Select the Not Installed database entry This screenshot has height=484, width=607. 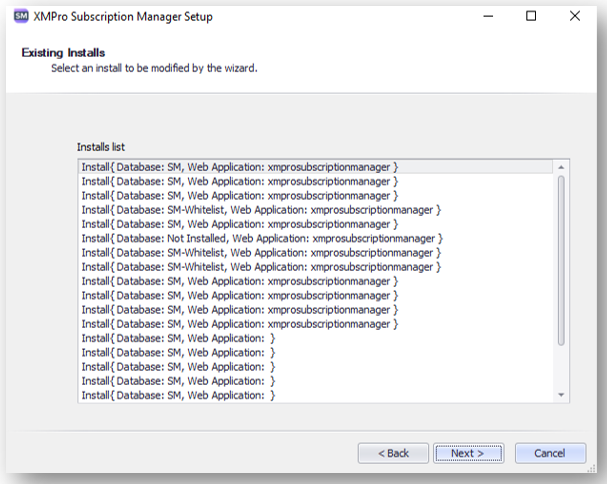(316, 239)
